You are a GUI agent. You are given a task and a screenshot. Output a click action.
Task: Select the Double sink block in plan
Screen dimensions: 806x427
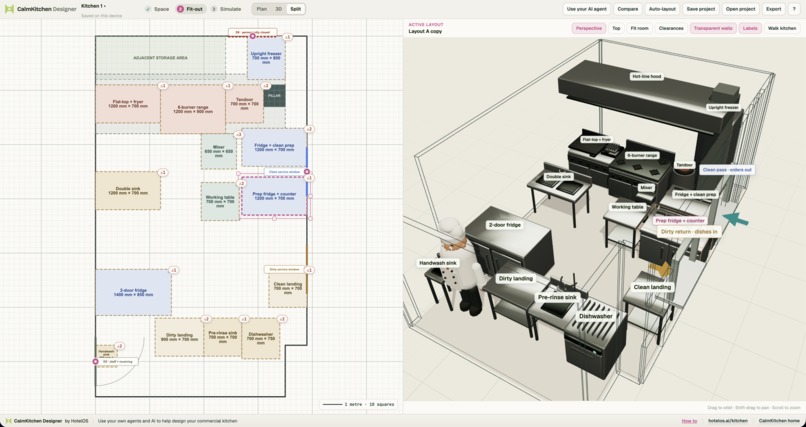(x=128, y=191)
